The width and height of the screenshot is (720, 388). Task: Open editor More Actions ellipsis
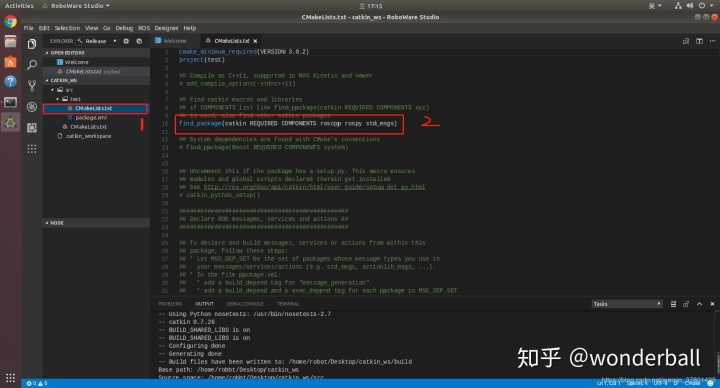coord(712,41)
